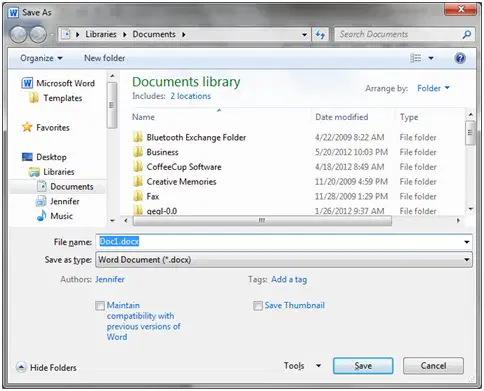The height and width of the screenshot is (391, 484).
Task: Click the navigation pane scroll down arrow
Action: (x=112, y=220)
